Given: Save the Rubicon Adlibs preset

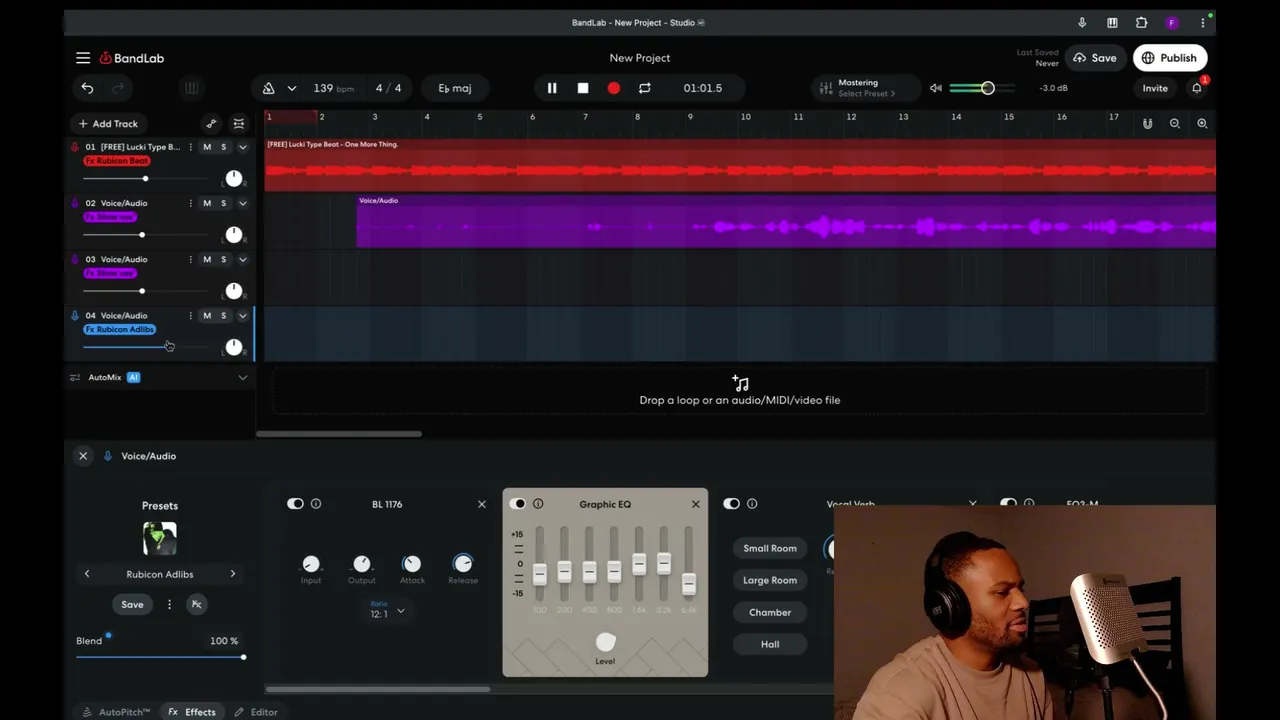Looking at the screenshot, I should click(132, 604).
